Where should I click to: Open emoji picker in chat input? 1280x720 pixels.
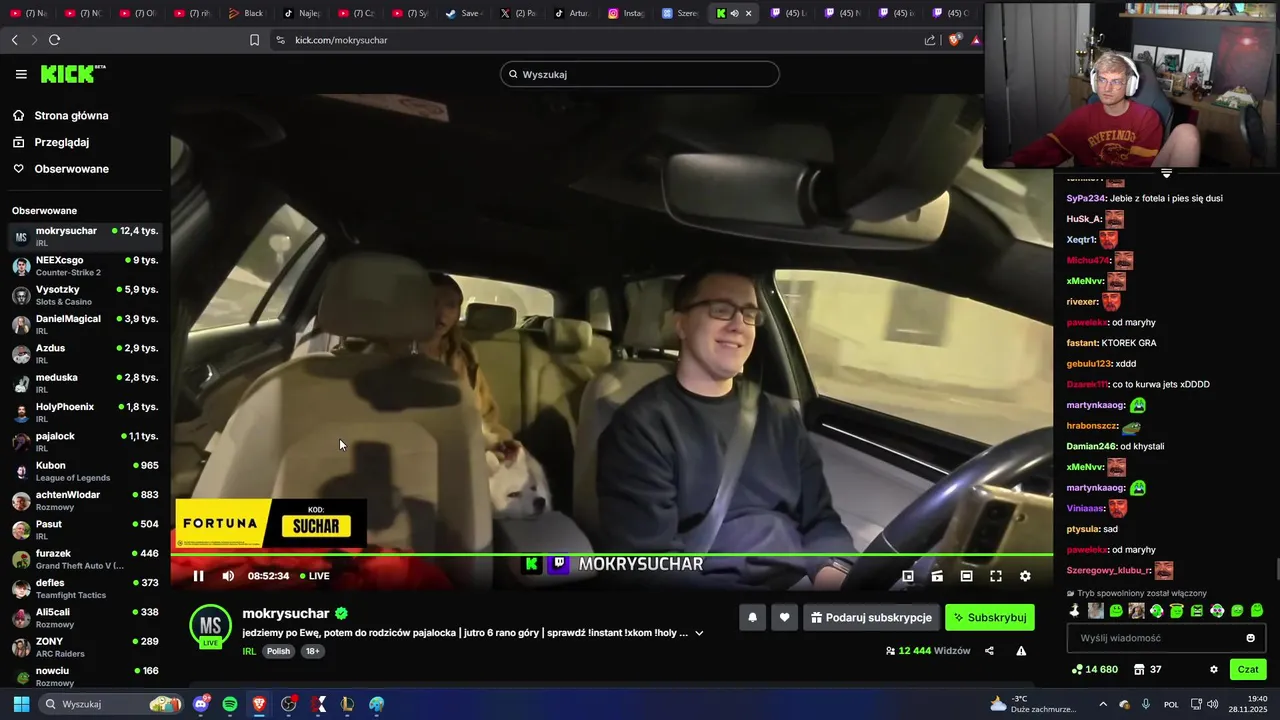(x=1250, y=638)
